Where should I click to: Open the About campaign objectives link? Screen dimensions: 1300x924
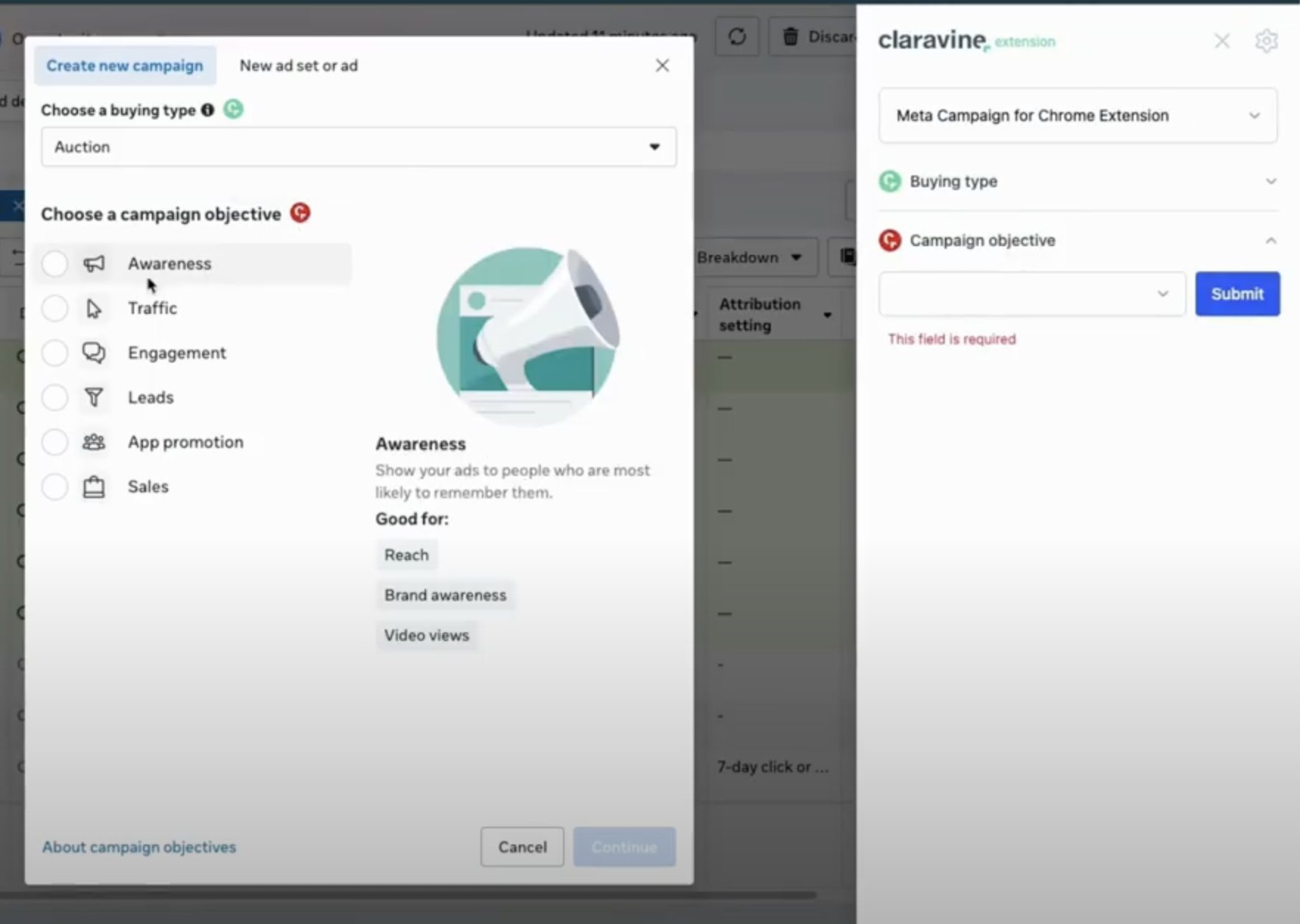pyautogui.click(x=139, y=847)
